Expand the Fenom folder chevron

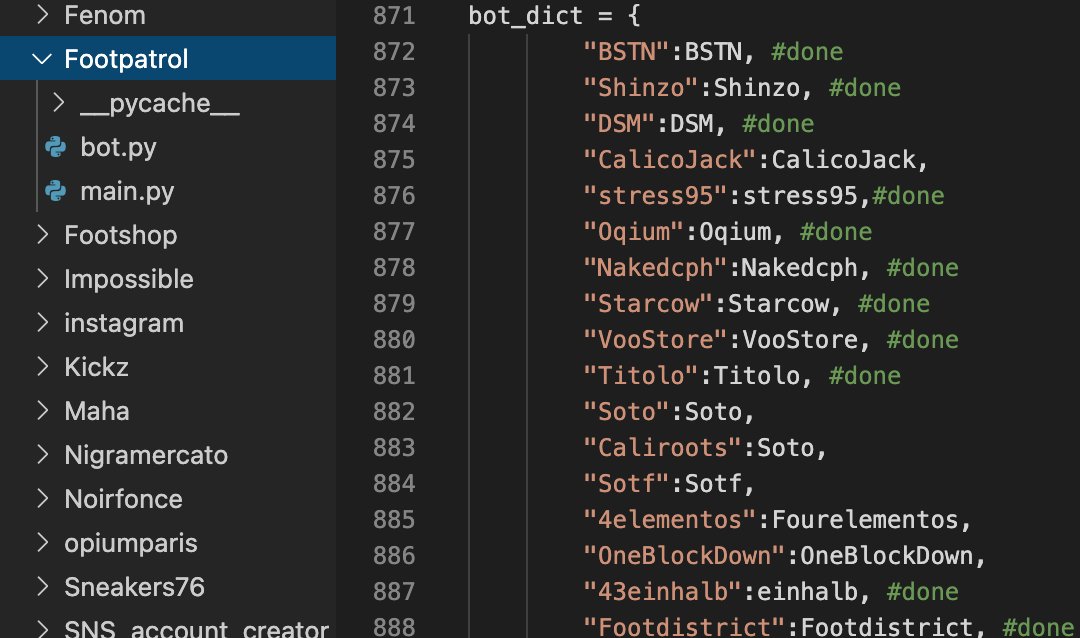pyautogui.click(x=43, y=14)
